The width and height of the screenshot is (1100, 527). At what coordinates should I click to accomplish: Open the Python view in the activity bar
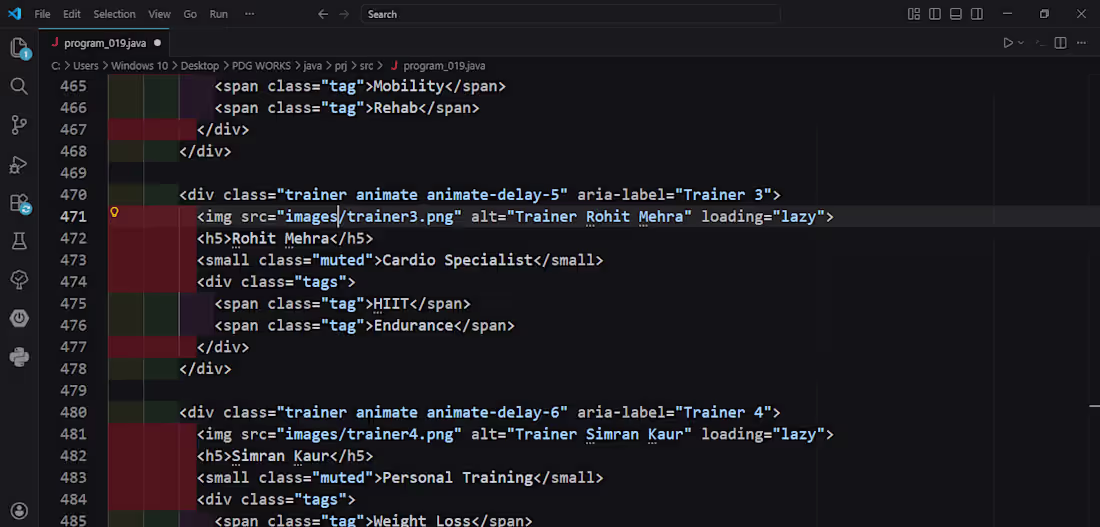click(x=19, y=357)
